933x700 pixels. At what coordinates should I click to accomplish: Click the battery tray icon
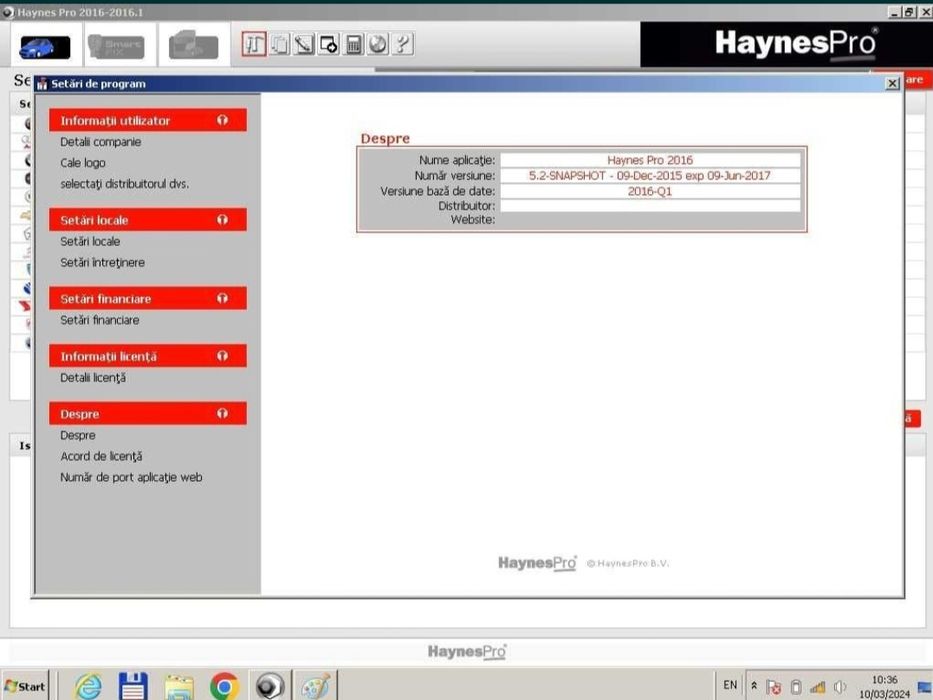(x=796, y=687)
